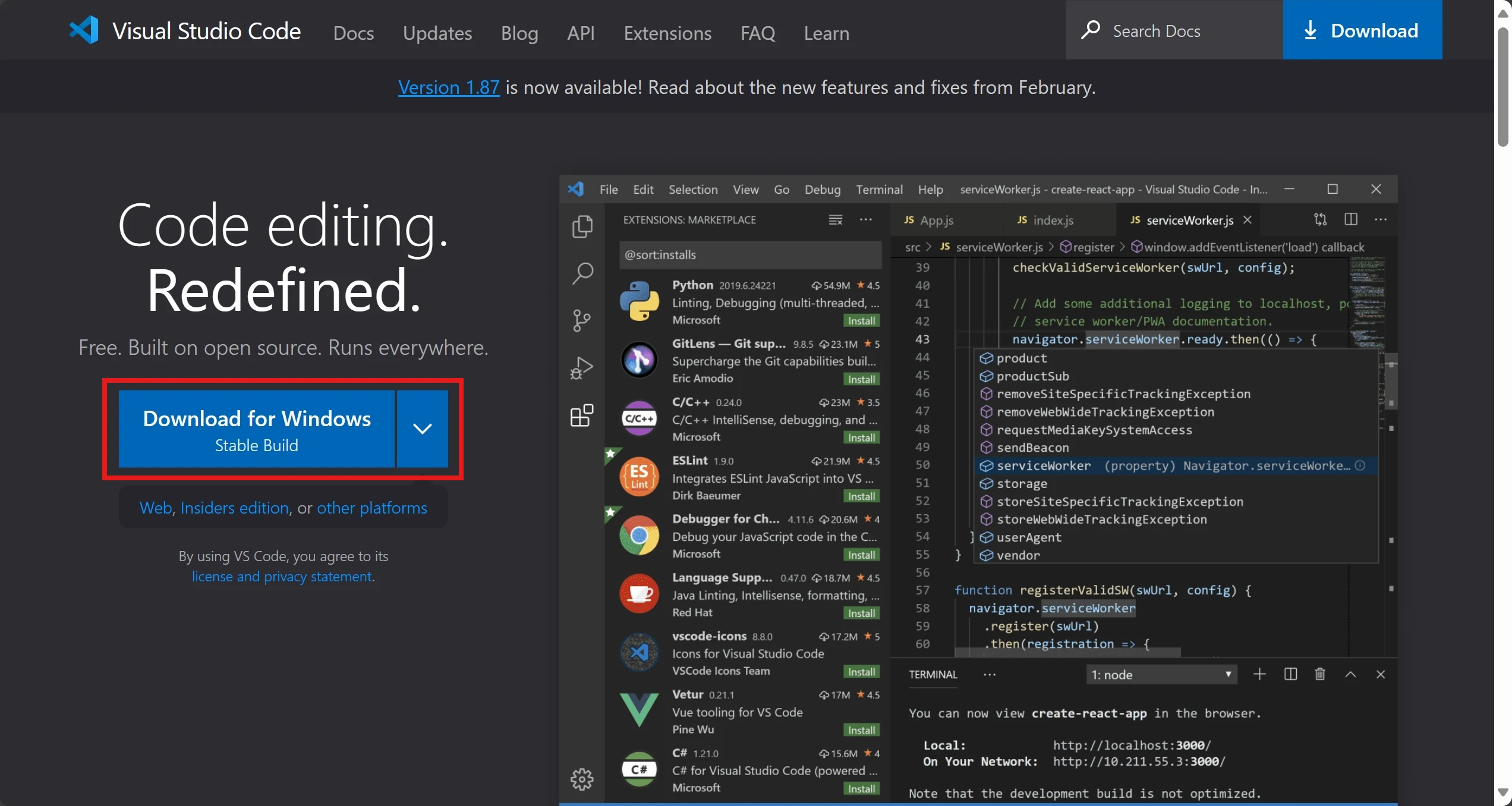This screenshot has height=806, width=1512.
Task: Install the Python extension
Action: [861, 321]
